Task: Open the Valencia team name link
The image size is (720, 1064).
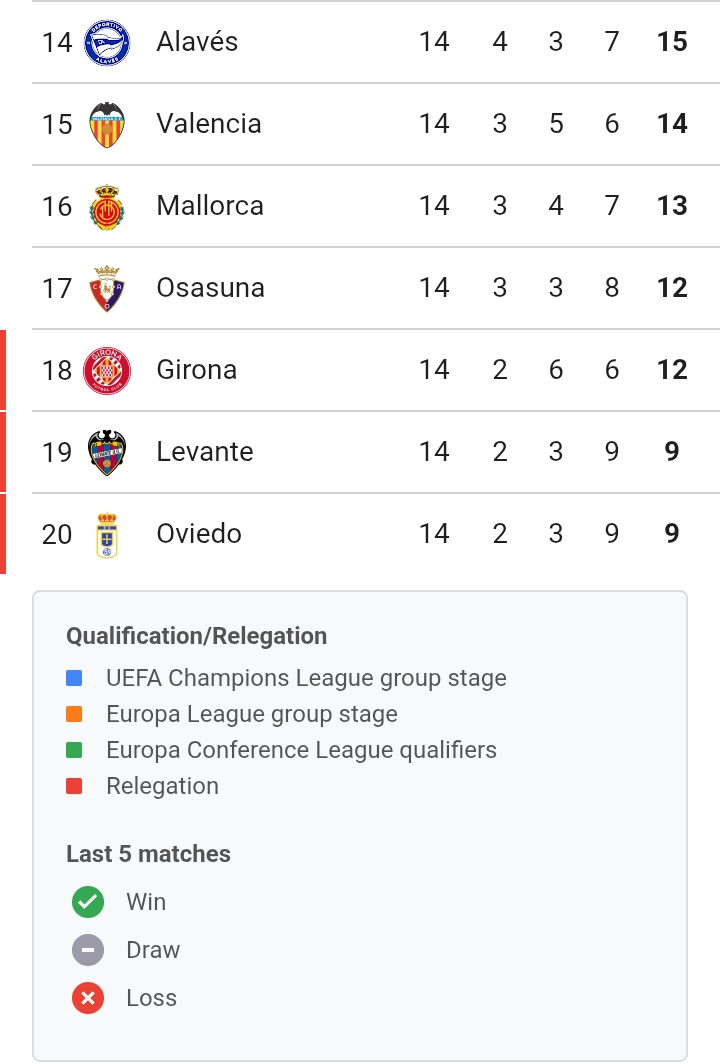Action: [x=209, y=124]
